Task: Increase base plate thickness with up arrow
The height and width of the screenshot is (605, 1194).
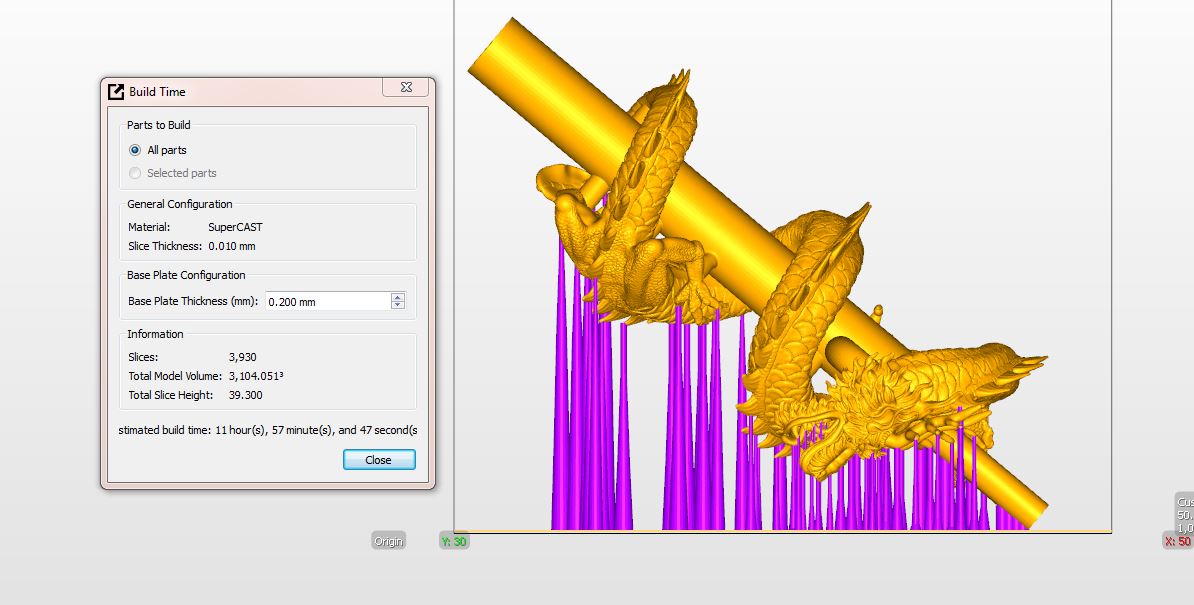Action: click(398, 297)
